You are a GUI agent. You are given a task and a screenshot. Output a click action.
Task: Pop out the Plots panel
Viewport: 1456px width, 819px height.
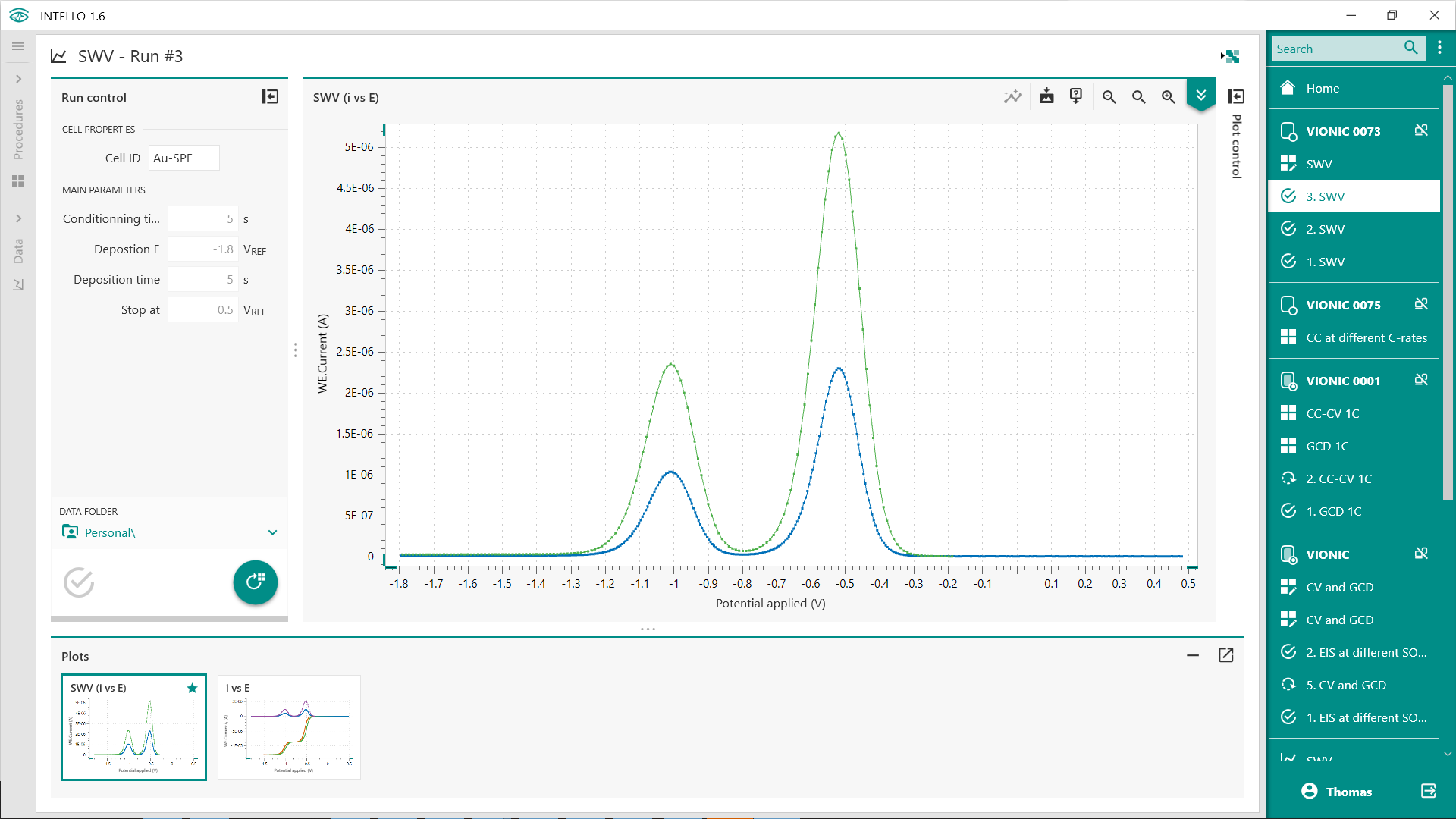click(x=1225, y=655)
